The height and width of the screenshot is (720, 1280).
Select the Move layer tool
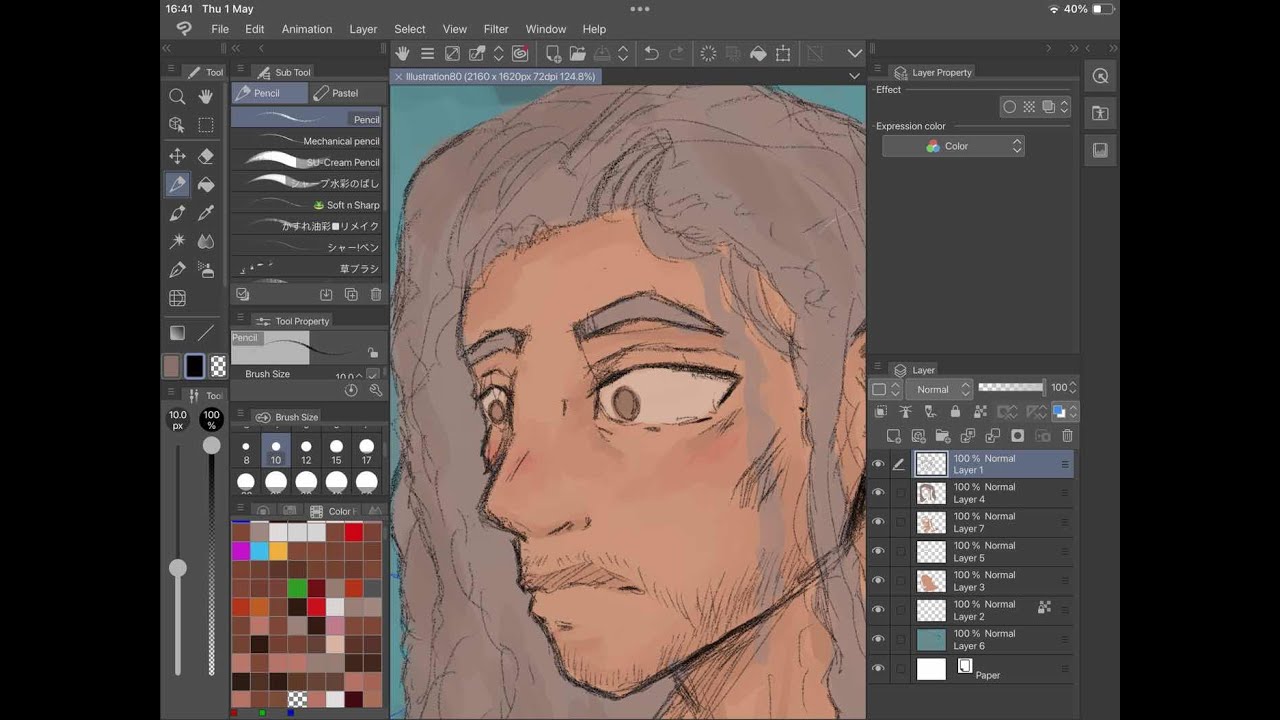[x=177, y=156]
